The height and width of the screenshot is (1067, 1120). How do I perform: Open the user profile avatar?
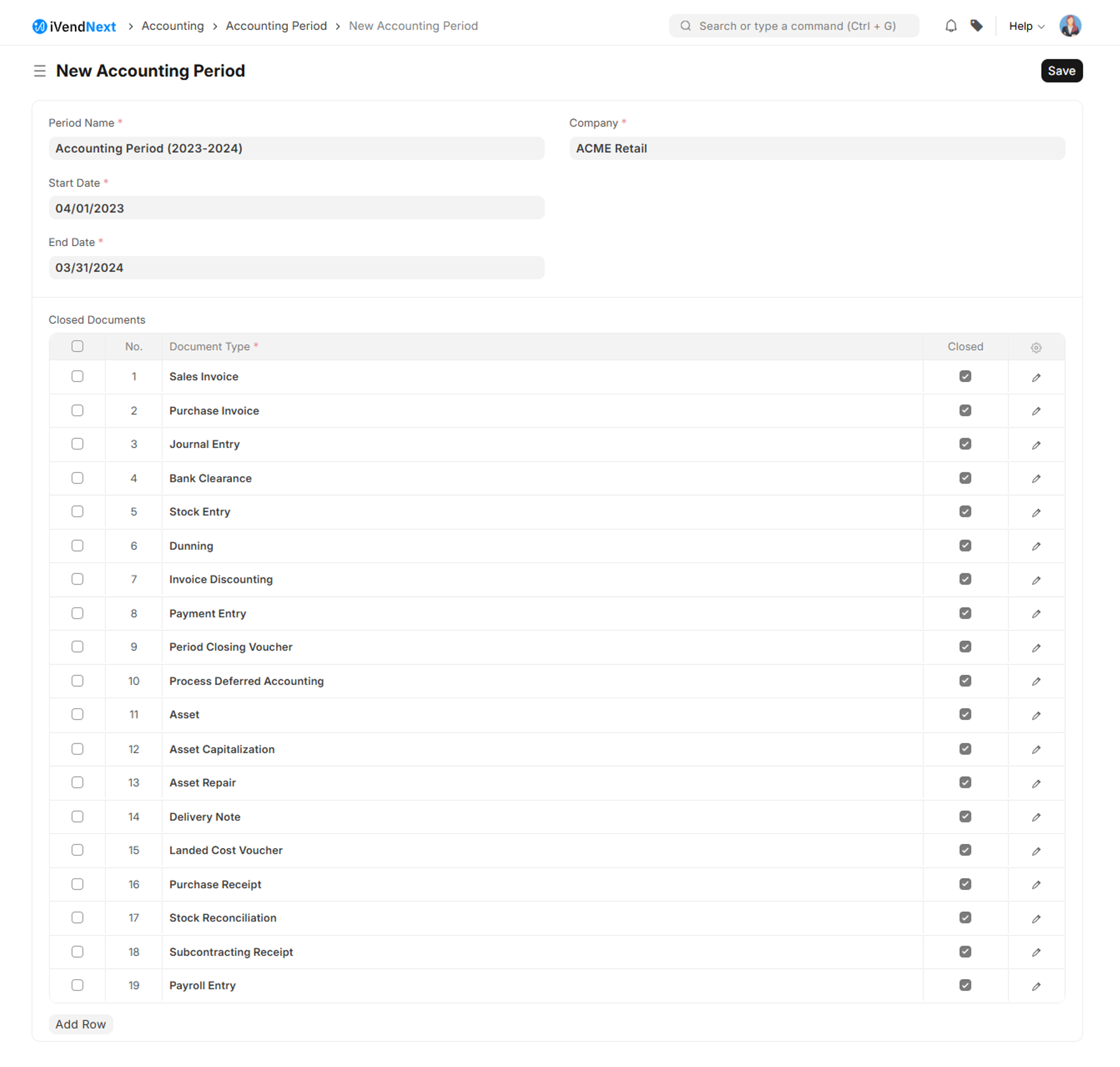point(1070,26)
